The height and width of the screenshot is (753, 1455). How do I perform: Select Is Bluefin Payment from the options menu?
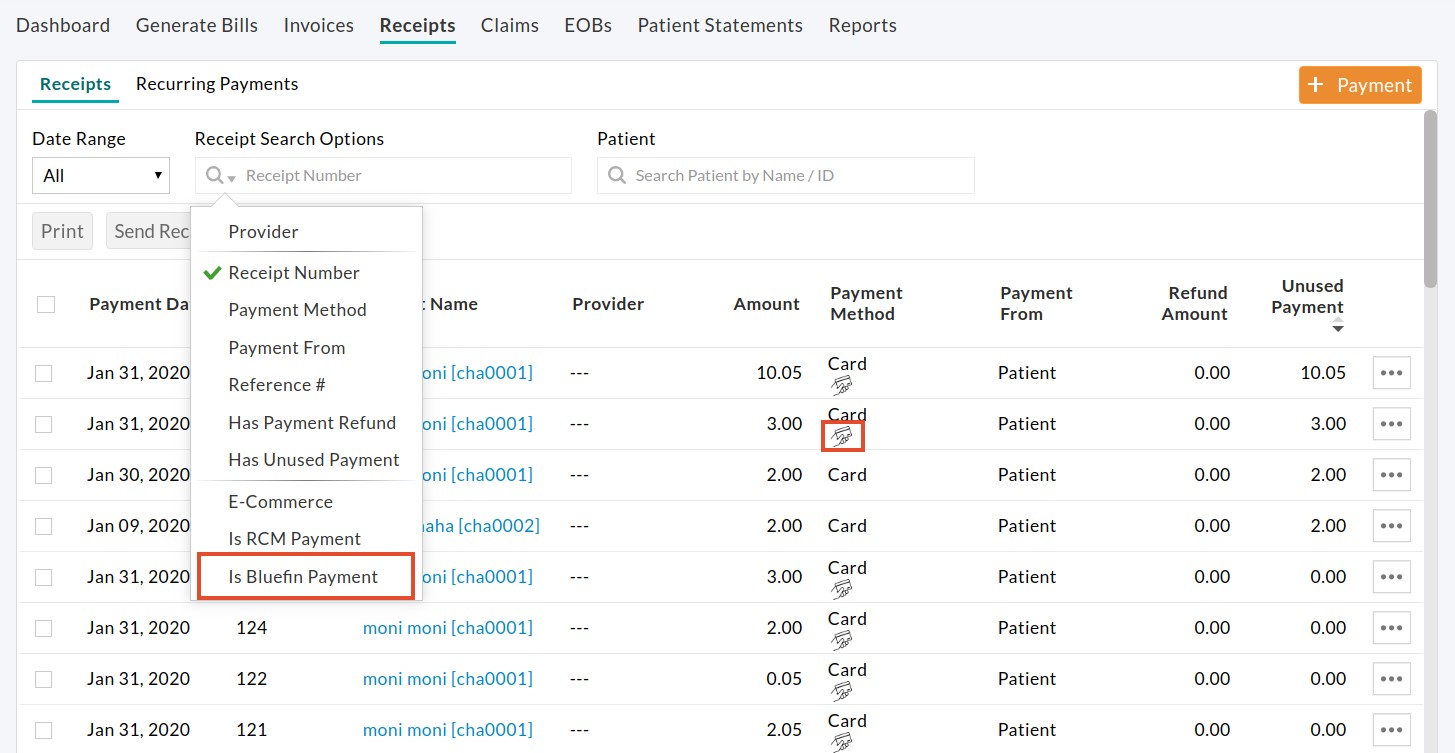click(303, 576)
